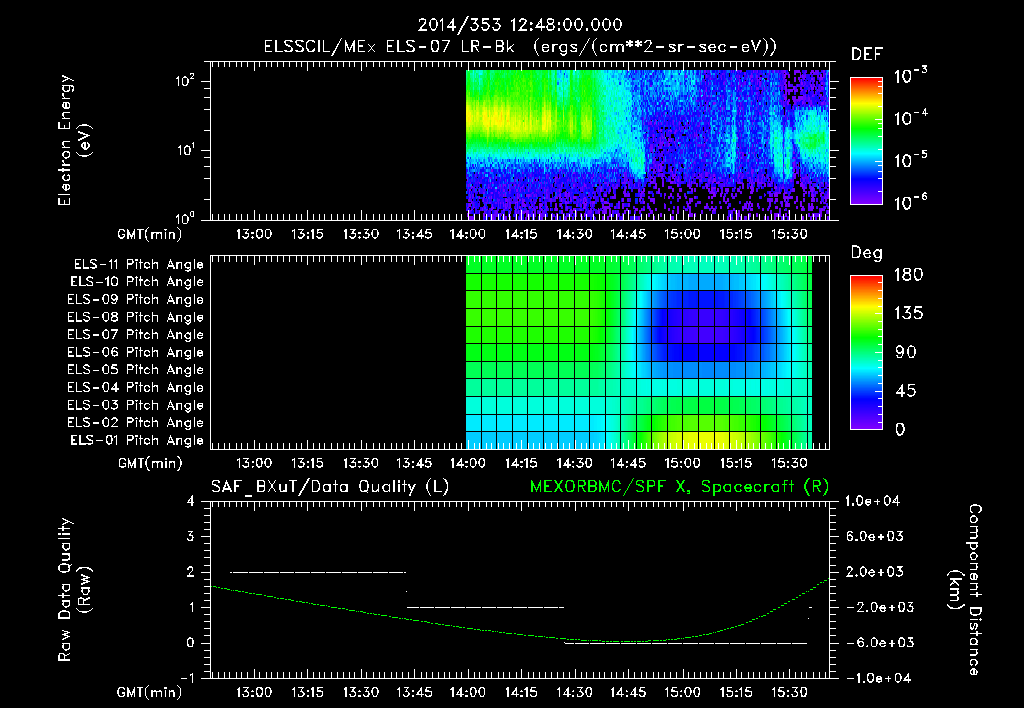Click the ELS-10 Pitch Angle row label
Image resolution: width=1024 pixels, height=708 pixels.
tap(137, 282)
